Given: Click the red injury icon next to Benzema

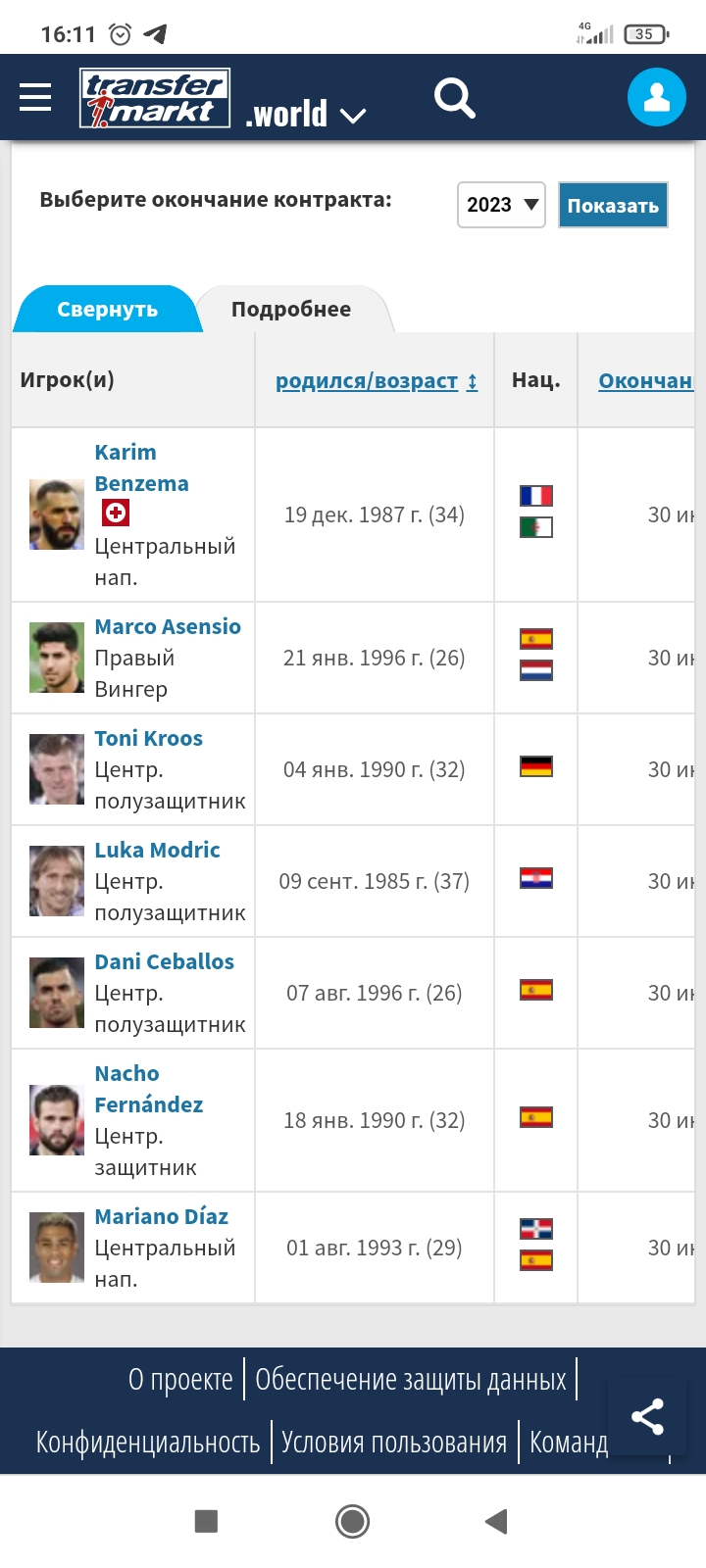Looking at the screenshot, I should point(116,513).
